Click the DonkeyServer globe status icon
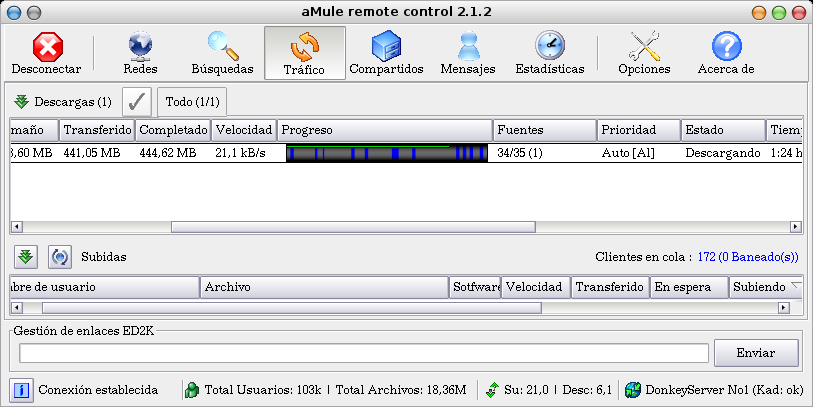The image size is (813, 407). click(x=633, y=390)
